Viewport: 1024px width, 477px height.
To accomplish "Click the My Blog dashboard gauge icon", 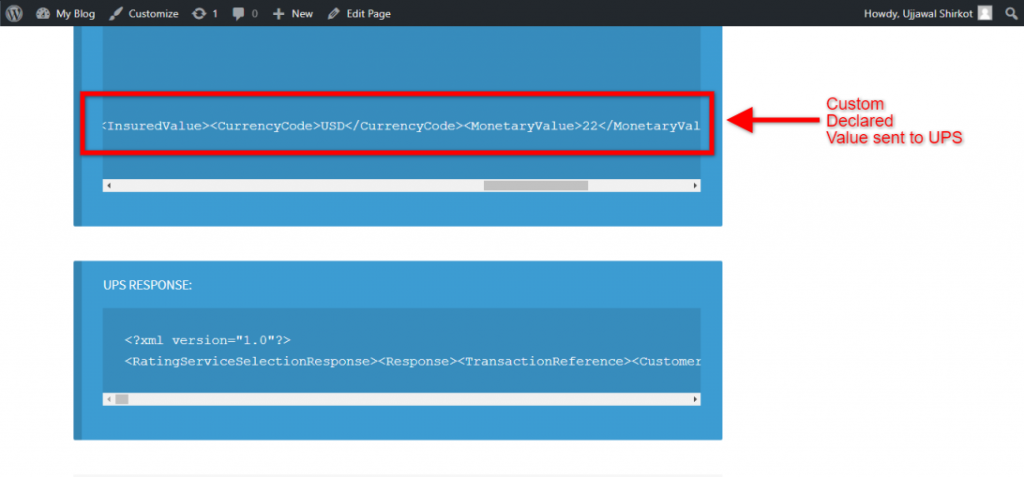I will pyautogui.click(x=43, y=13).
